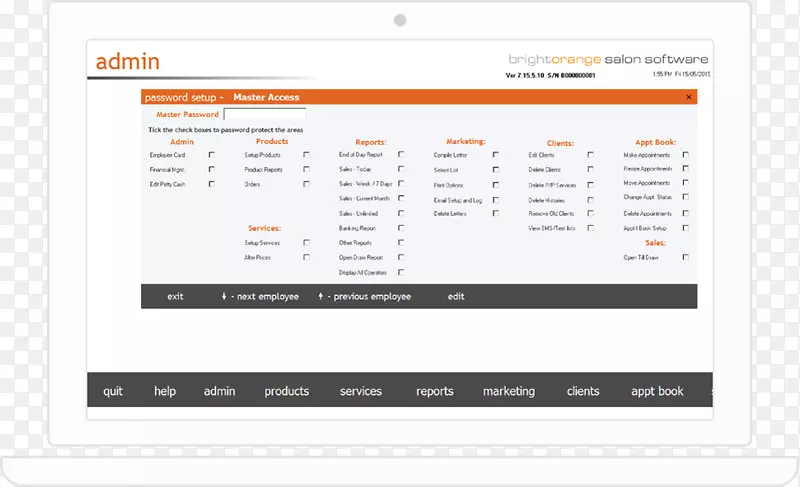Tick the Alter Prices checkbox
Image resolution: width=800 pixels, height=487 pixels.
point(306,257)
